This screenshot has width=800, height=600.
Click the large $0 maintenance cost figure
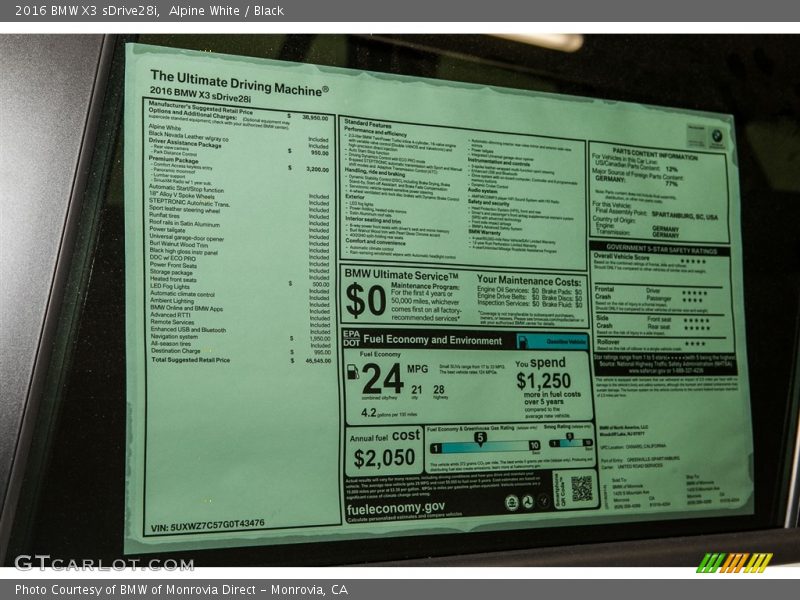point(365,300)
